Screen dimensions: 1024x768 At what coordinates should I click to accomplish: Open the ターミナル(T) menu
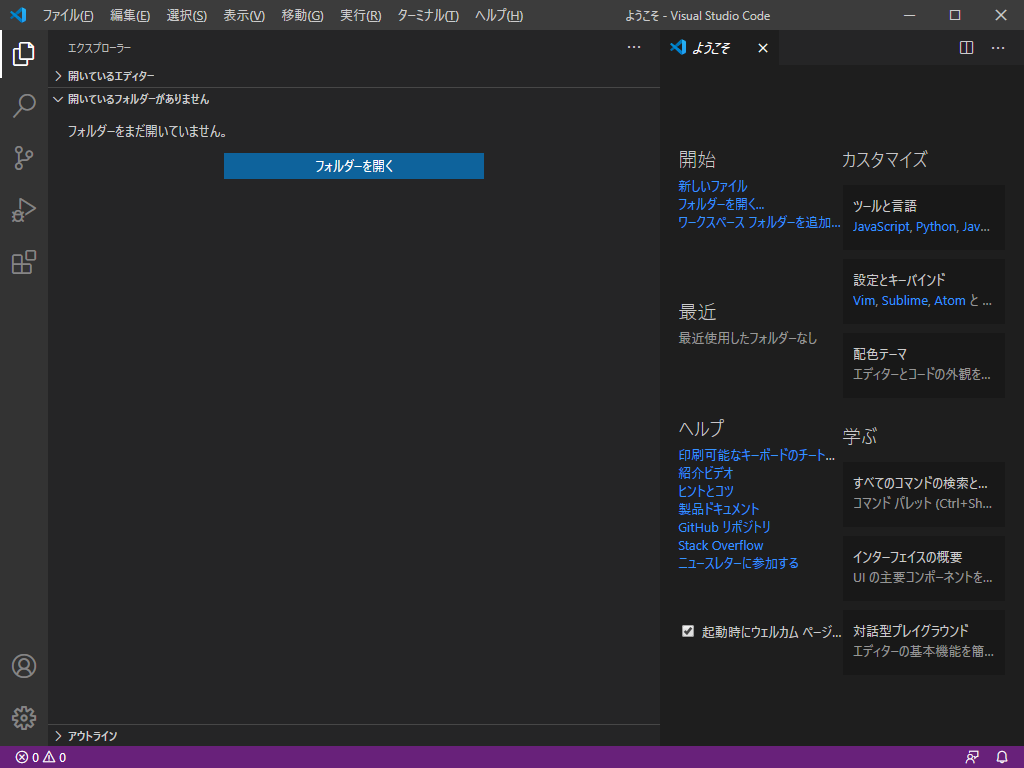428,15
